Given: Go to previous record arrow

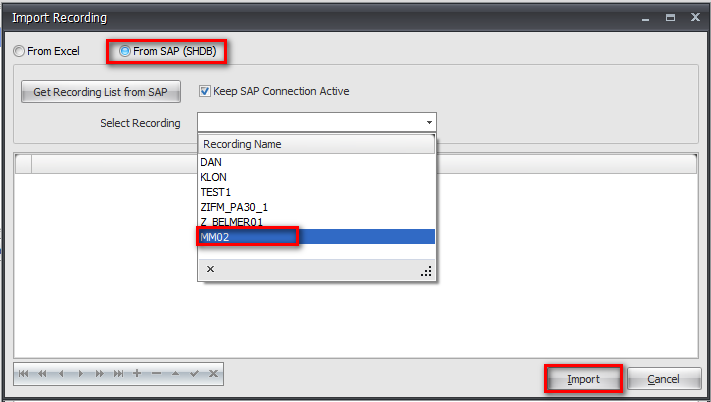Looking at the screenshot, I should coord(61,374).
